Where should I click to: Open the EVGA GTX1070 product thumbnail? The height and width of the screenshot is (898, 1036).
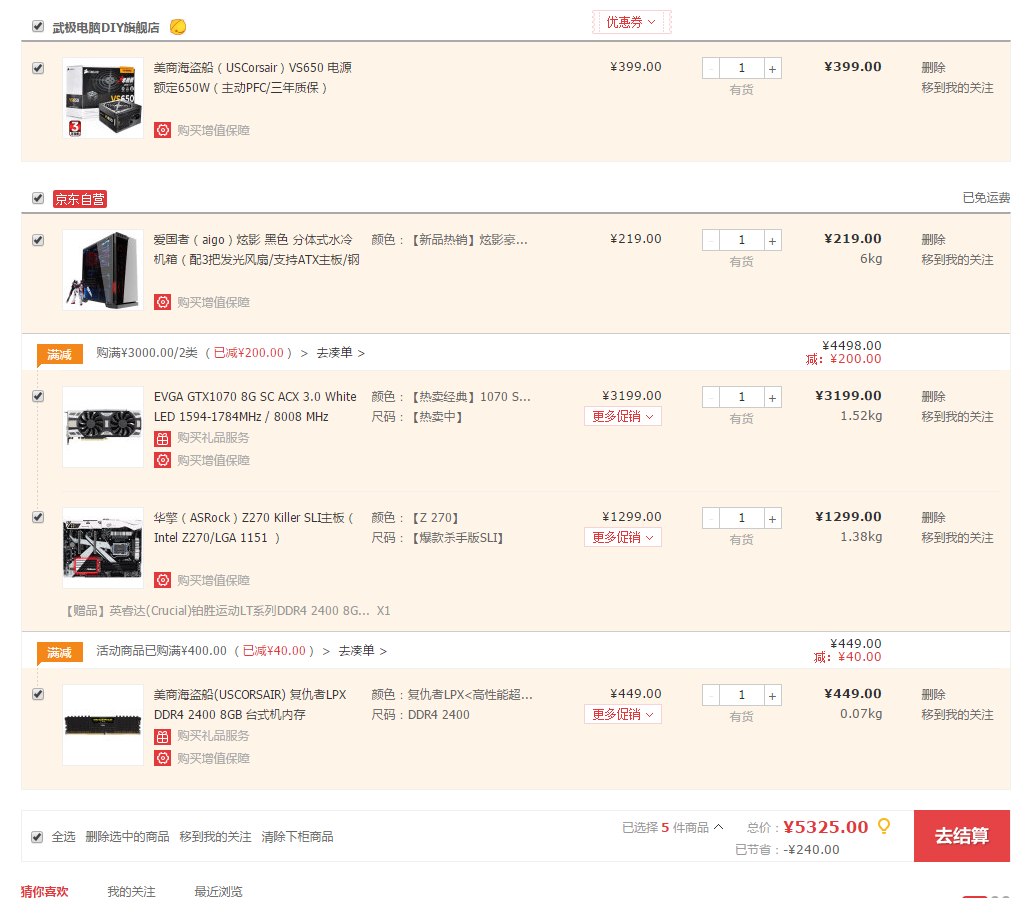point(103,427)
